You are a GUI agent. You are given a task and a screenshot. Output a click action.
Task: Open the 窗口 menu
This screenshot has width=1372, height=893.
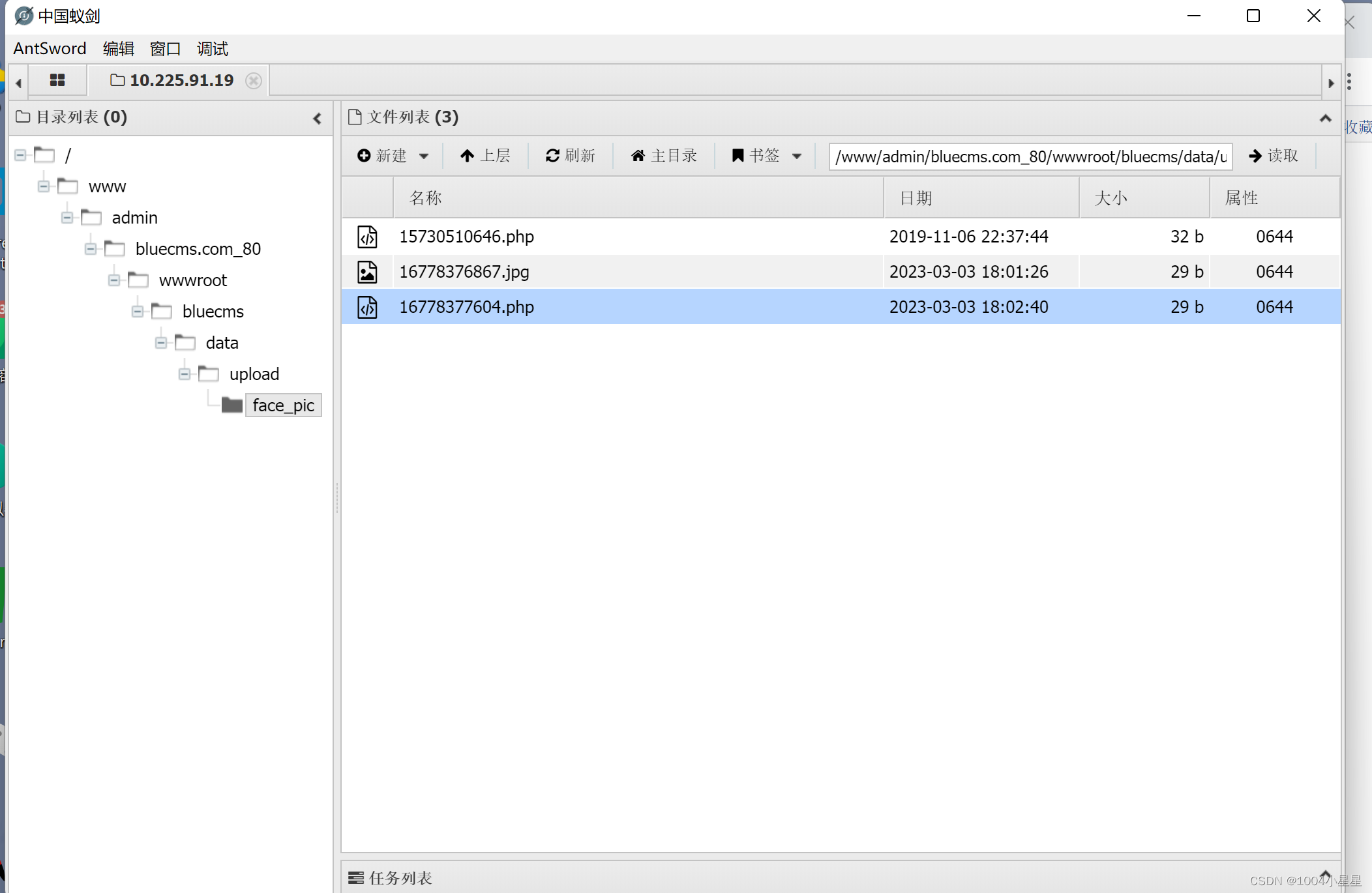pos(165,48)
